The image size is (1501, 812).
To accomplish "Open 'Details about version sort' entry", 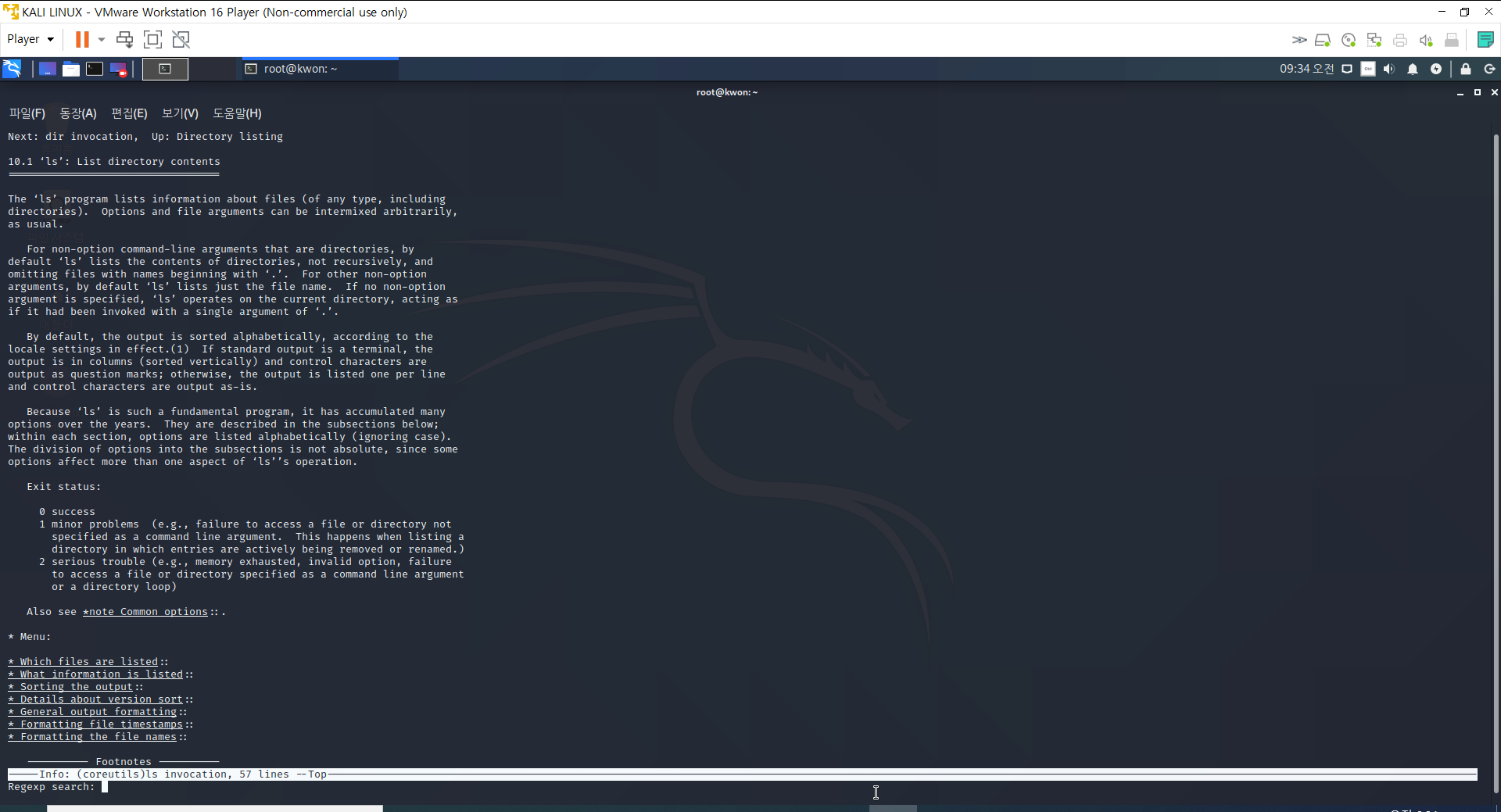I will pos(95,699).
